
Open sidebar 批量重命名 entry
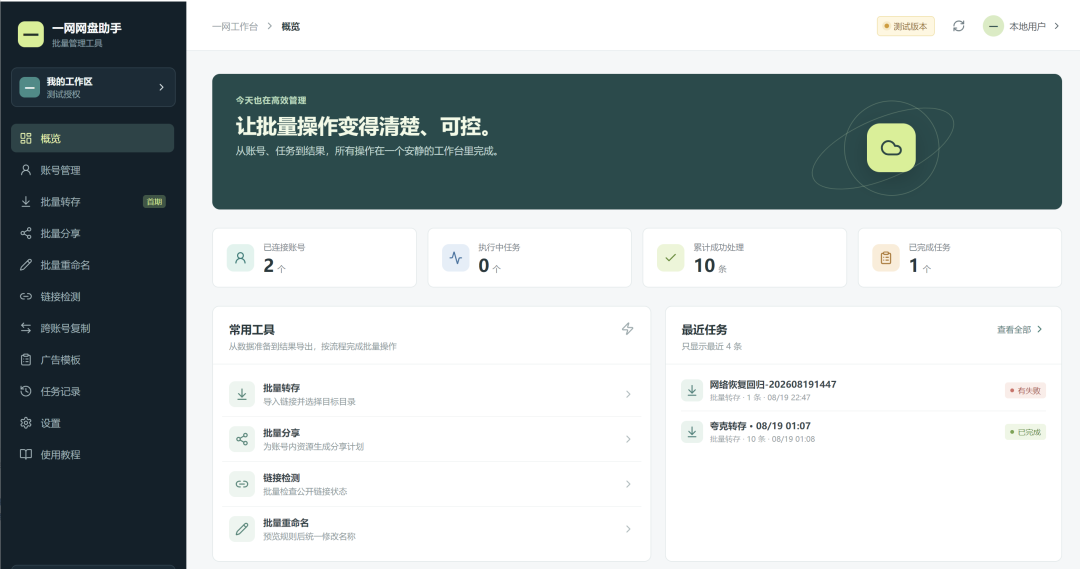click(x=93, y=265)
